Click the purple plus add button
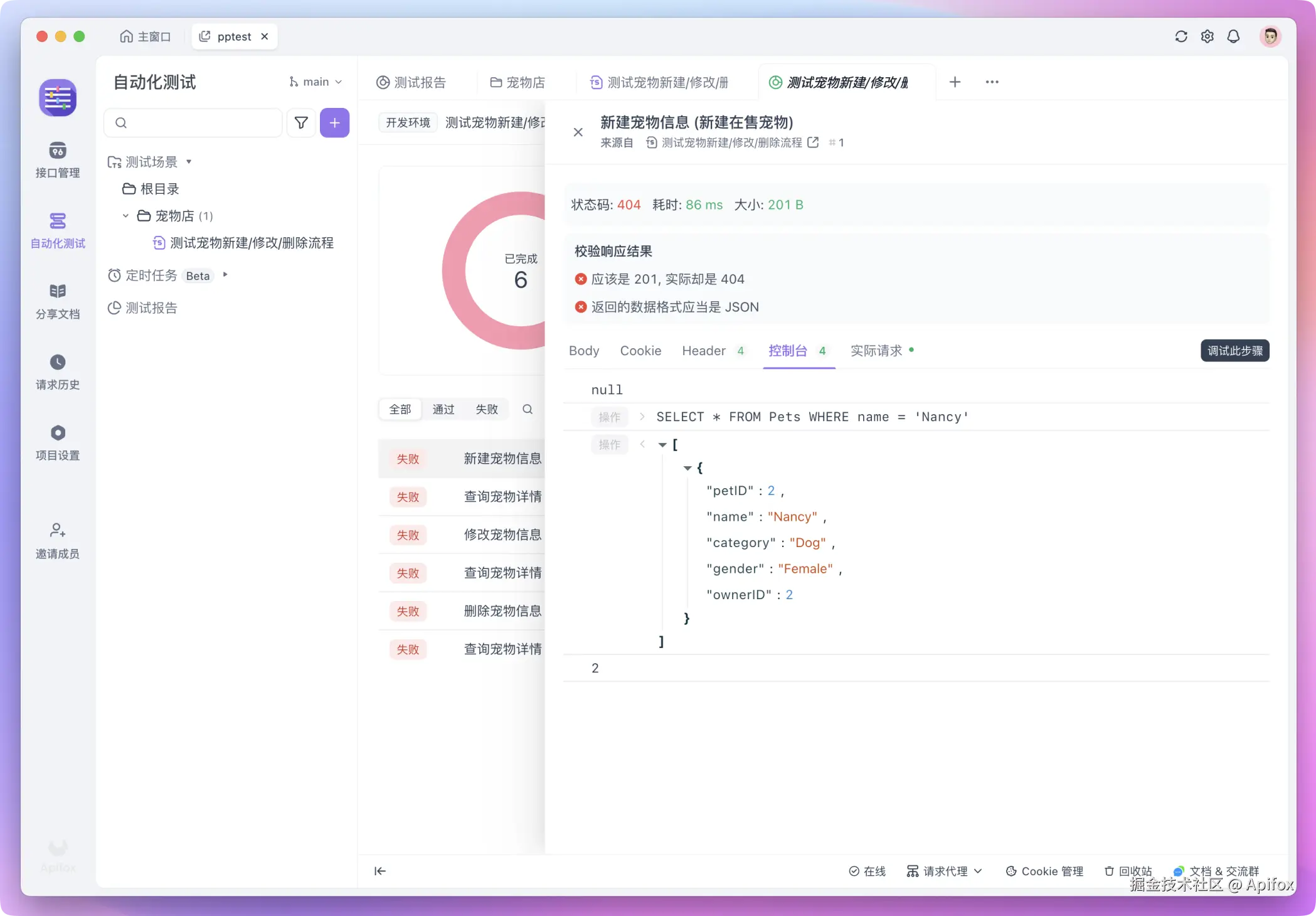1316x916 pixels. 334,123
